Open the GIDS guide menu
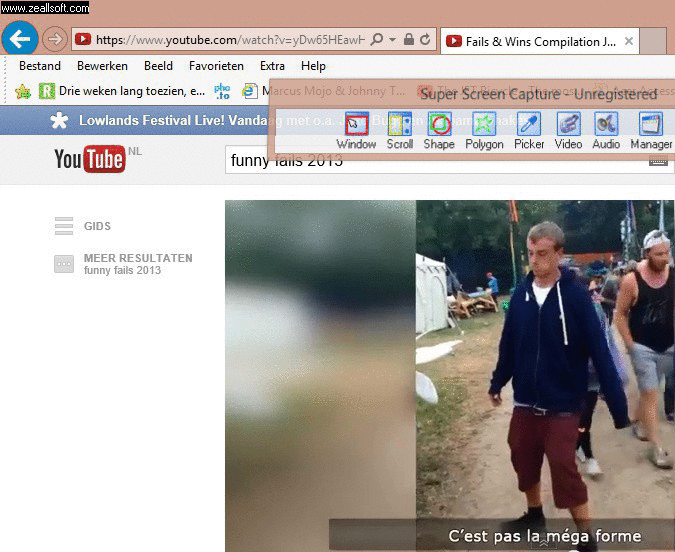This screenshot has width=675, height=552. 97,227
